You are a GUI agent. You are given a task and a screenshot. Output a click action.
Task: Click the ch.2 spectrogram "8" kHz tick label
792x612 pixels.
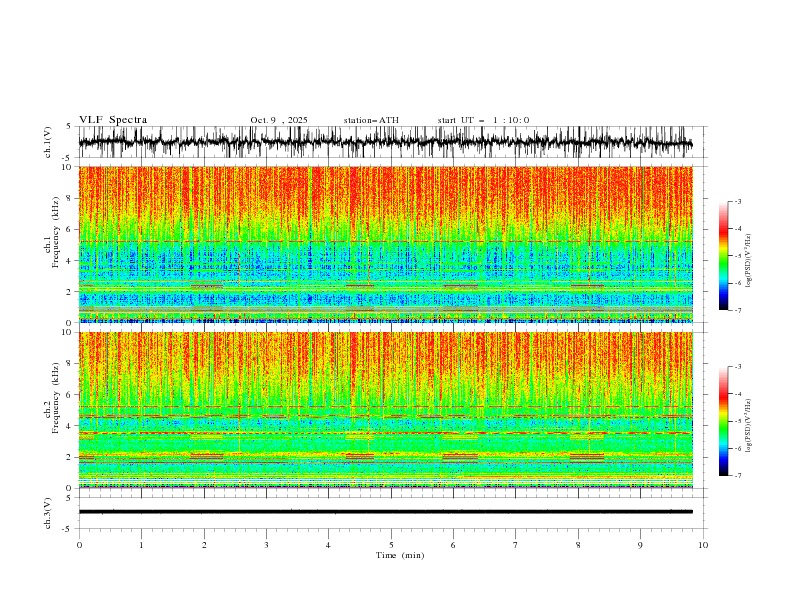point(69,364)
